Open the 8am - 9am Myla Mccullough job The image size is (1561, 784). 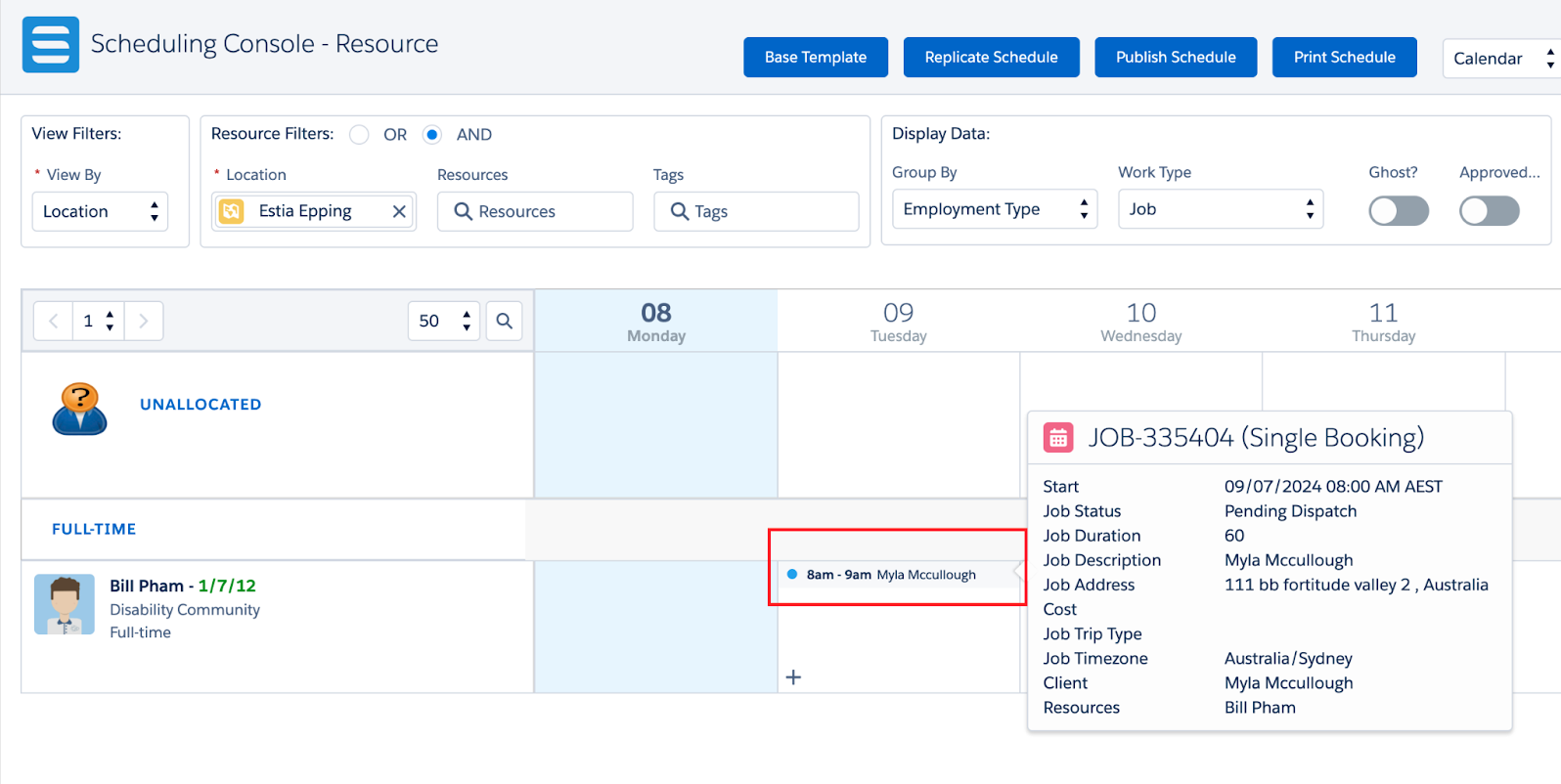tap(898, 575)
